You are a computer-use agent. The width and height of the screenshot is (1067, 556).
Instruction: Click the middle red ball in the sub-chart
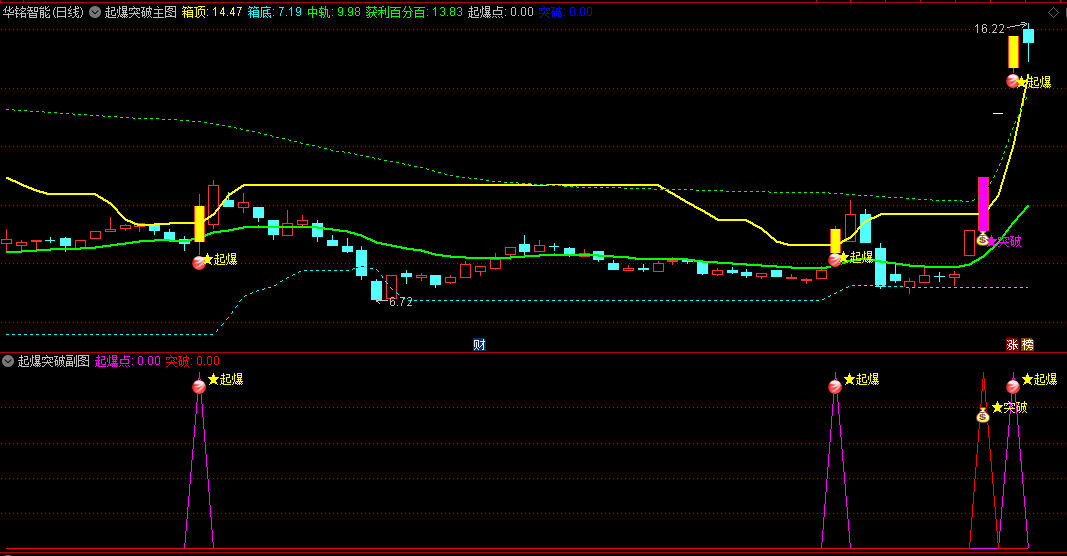pos(835,387)
